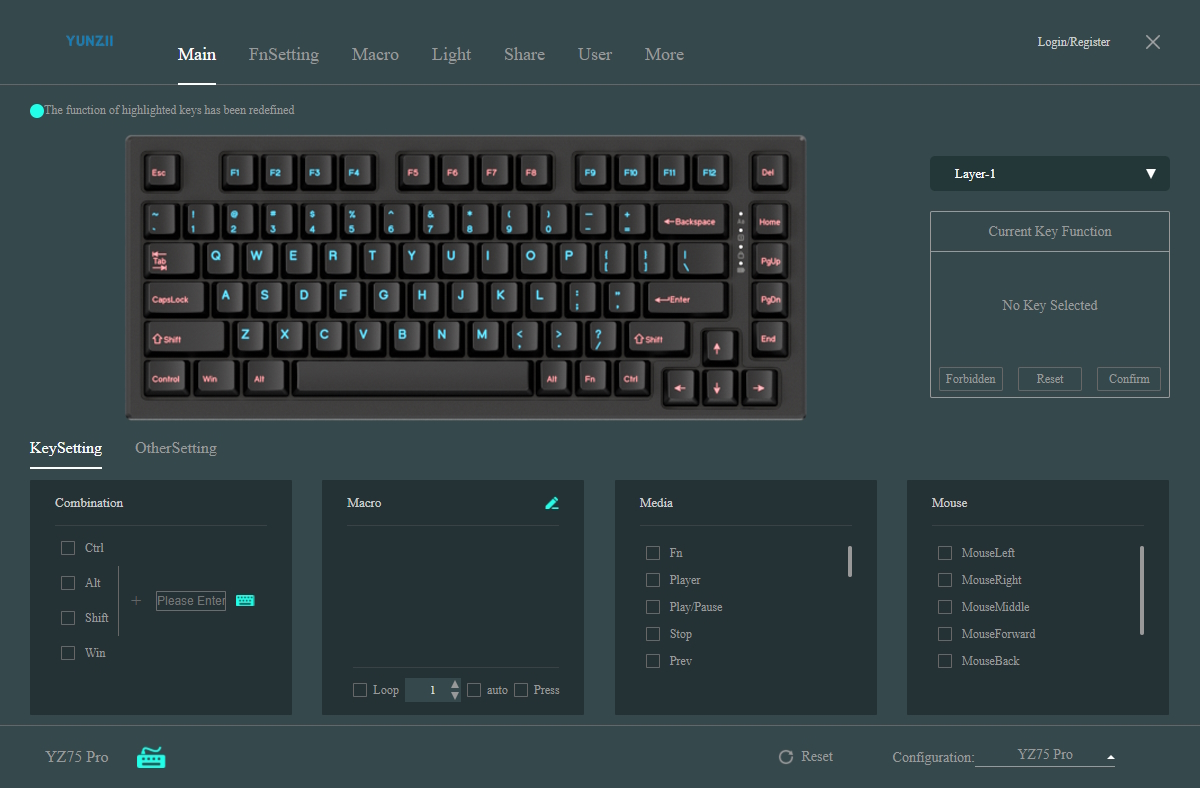This screenshot has width=1200, height=788.
Task: Click the keyboard icon beside the combination input
Action: pos(245,601)
